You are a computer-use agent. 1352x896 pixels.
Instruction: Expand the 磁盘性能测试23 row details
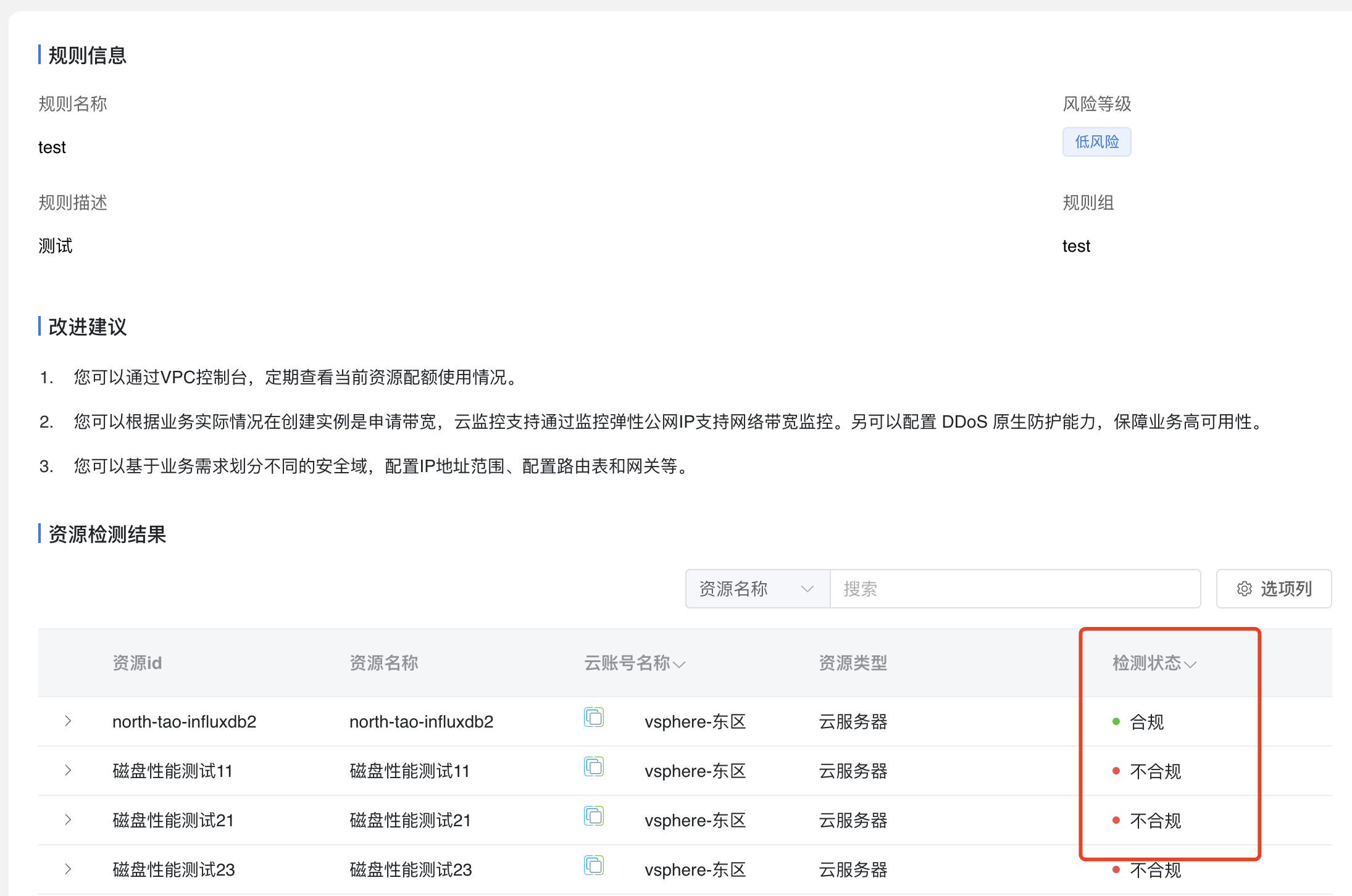68,869
